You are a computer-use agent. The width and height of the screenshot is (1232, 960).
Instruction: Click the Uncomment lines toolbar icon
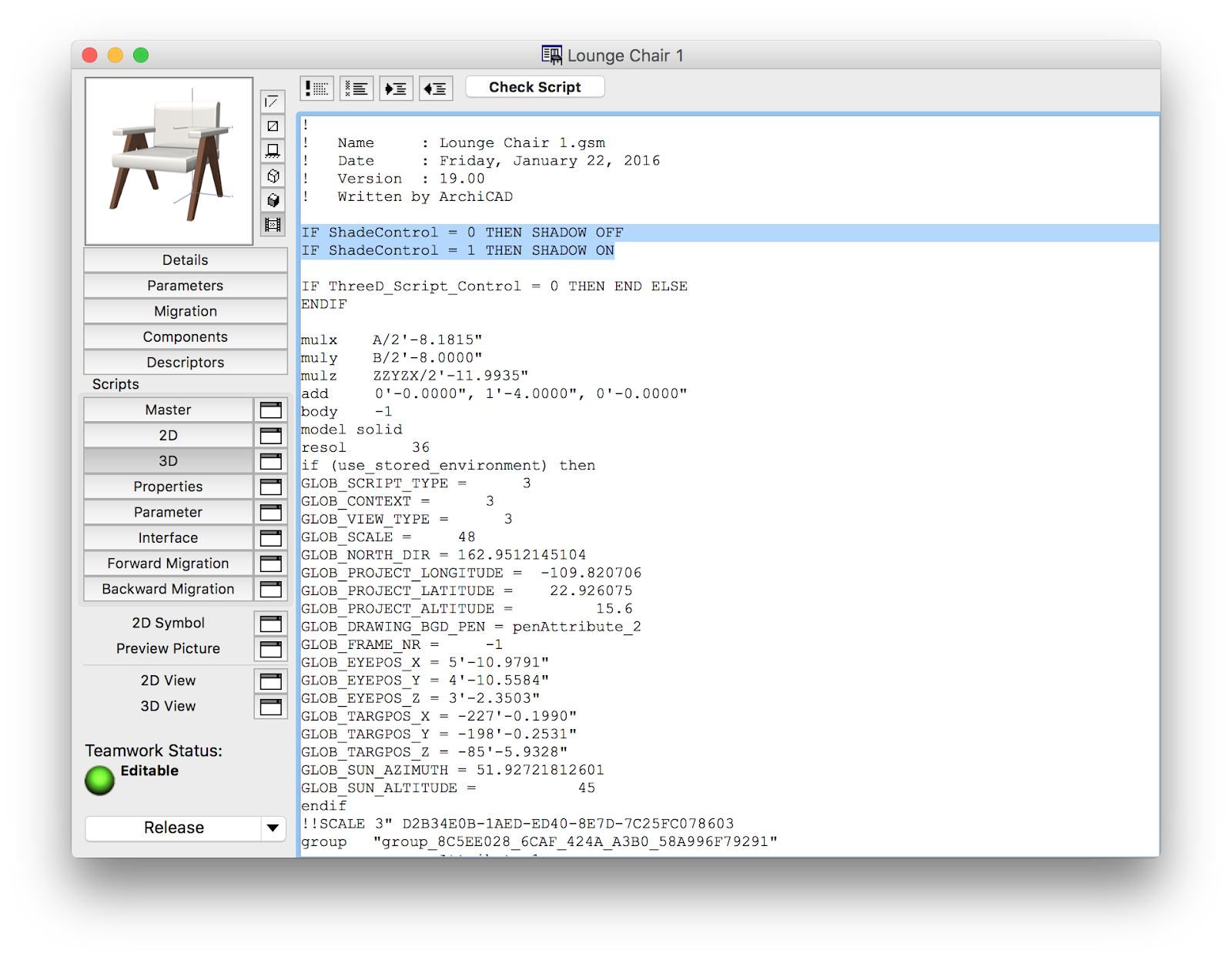coord(357,89)
